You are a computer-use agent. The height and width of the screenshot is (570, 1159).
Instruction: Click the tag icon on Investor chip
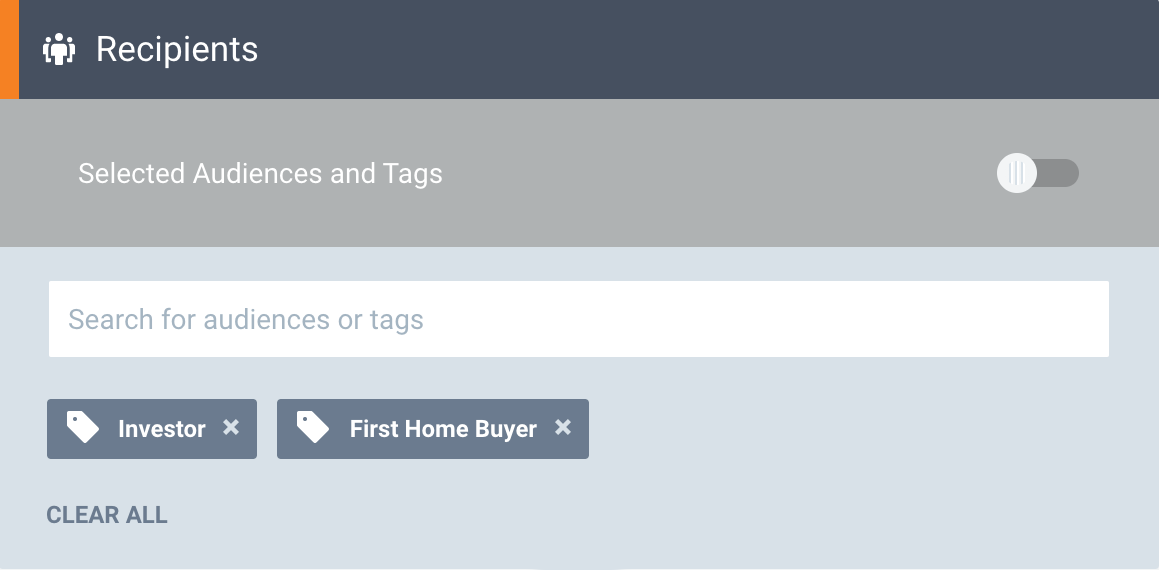tap(83, 427)
